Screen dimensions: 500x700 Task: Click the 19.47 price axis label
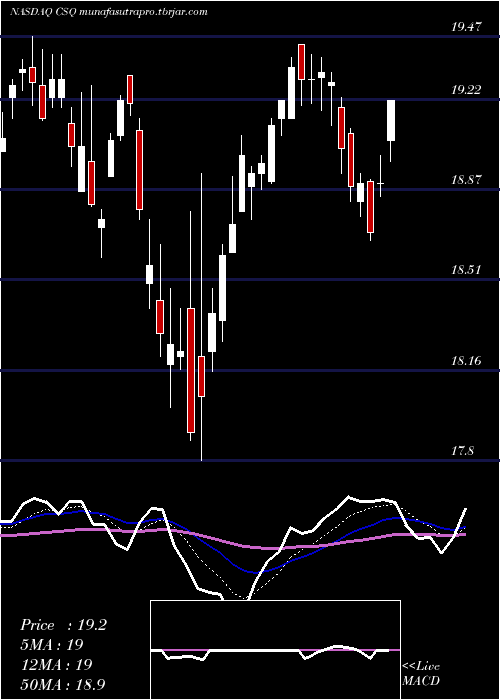coord(466,27)
